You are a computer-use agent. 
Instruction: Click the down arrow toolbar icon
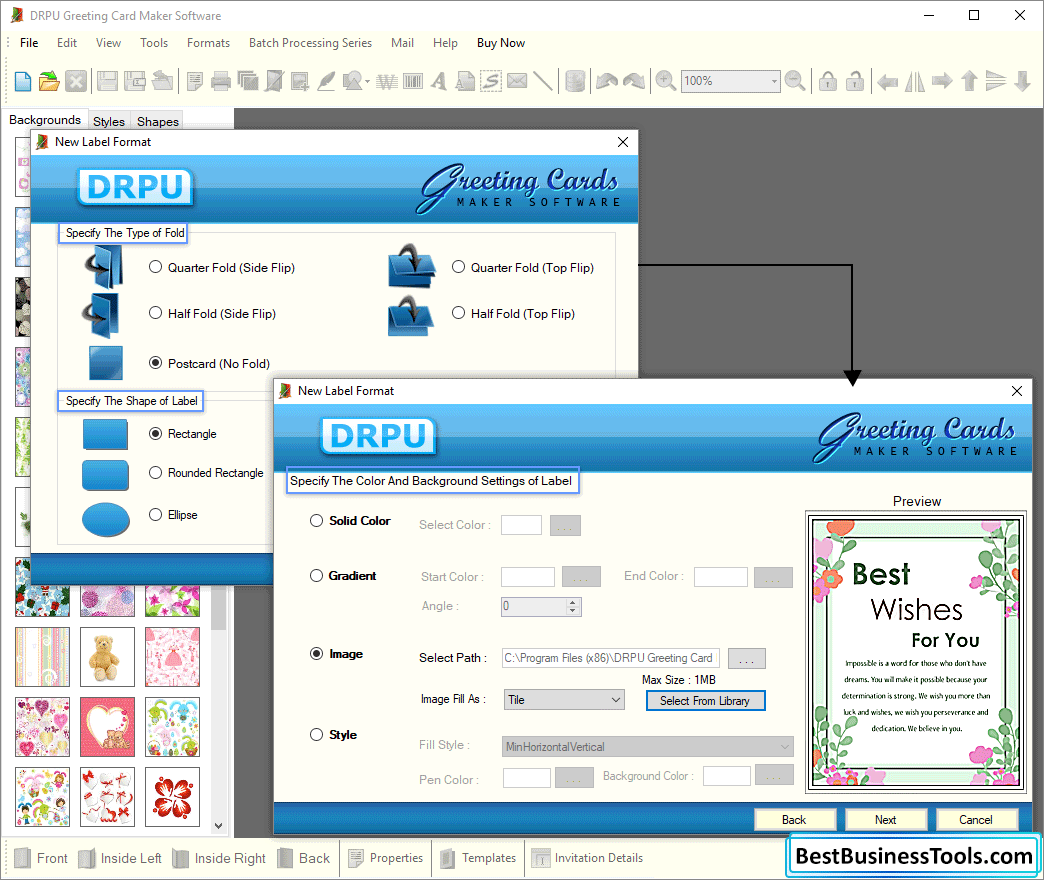click(1023, 81)
